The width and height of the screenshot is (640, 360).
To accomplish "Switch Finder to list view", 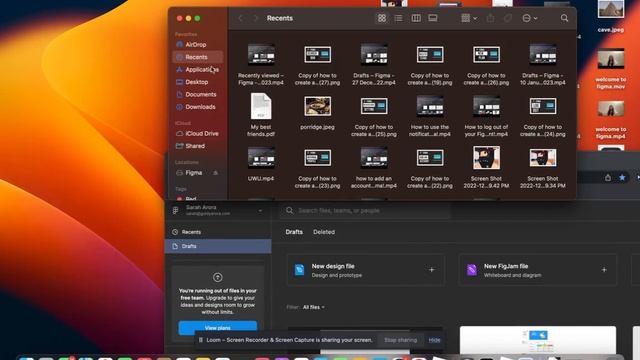I will point(398,18).
